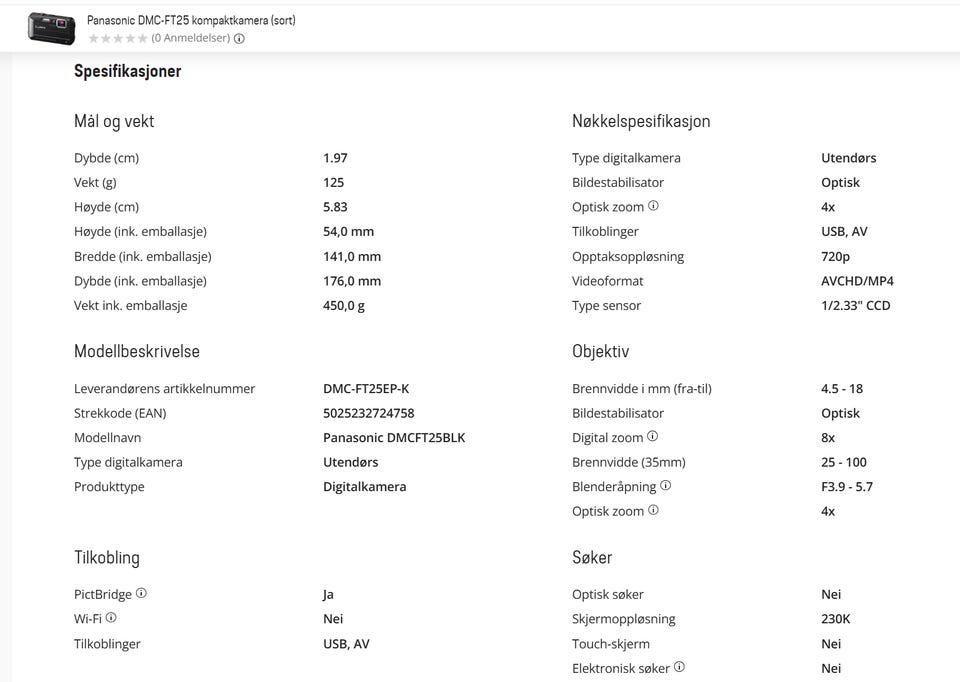Viewport: 960px width, 682px height.
Task: Click the Søker section heading
Action: [x=592, y=558]
